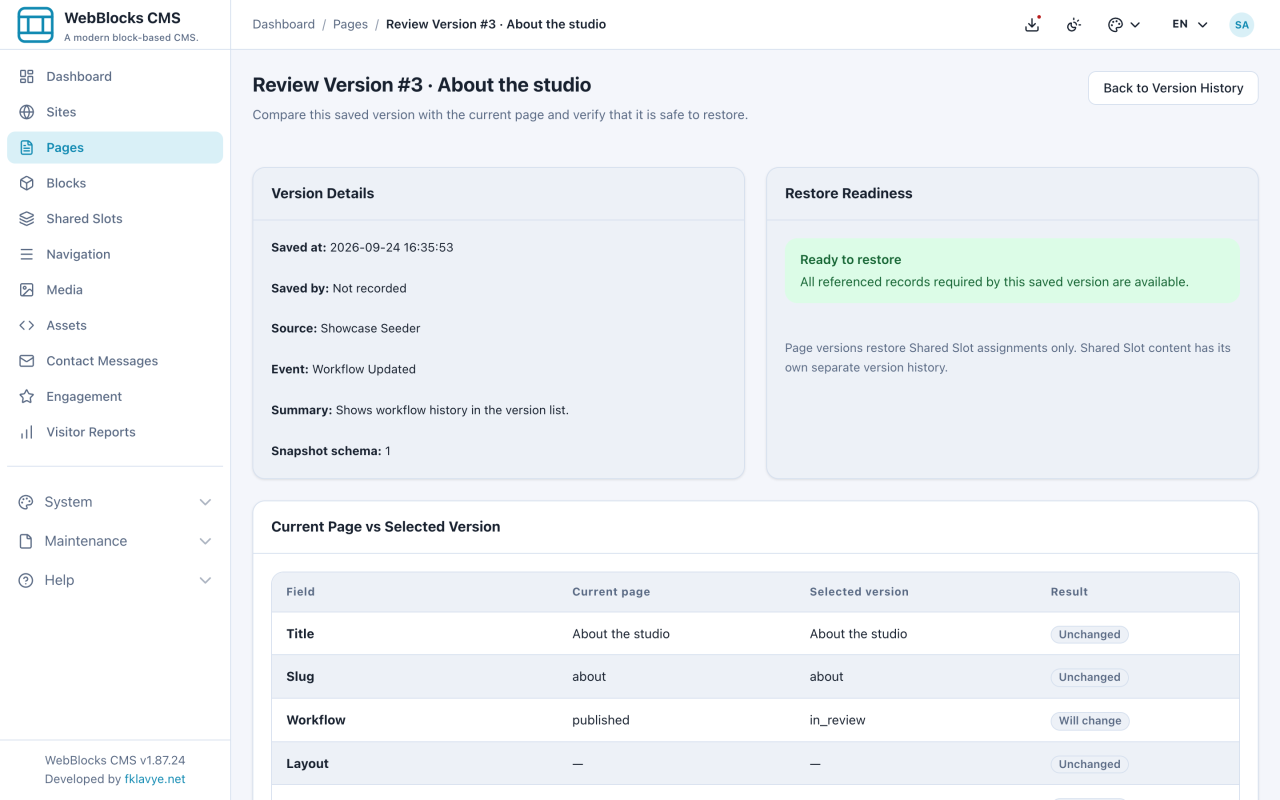Click the Will change badge in Workflow row
Screen dimensions: 1280x800
(x=1090, y=720)
